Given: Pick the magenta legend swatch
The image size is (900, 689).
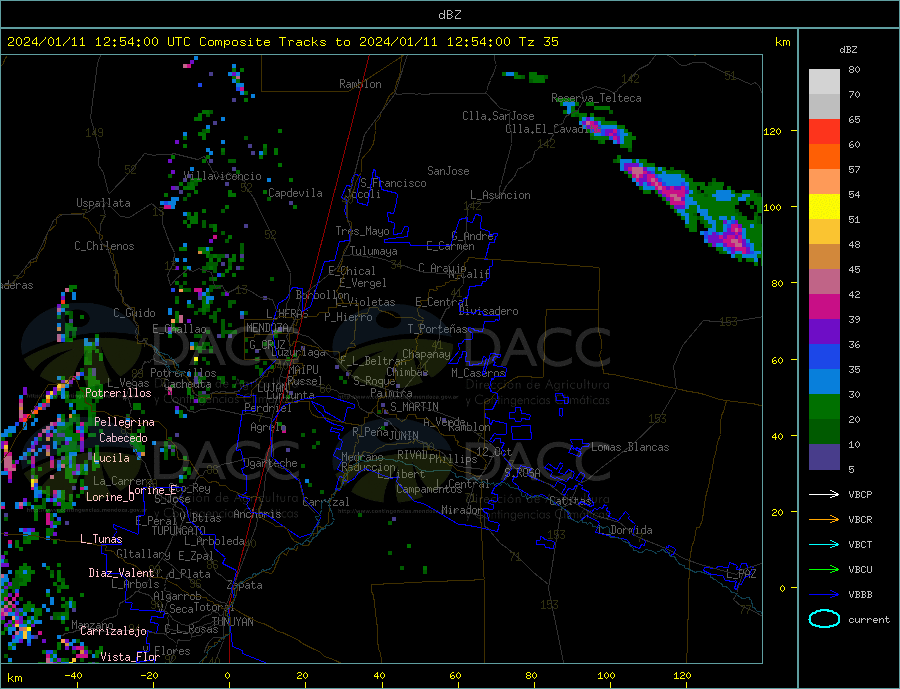Looking at the screenshot, I should [x=824, y=307].
